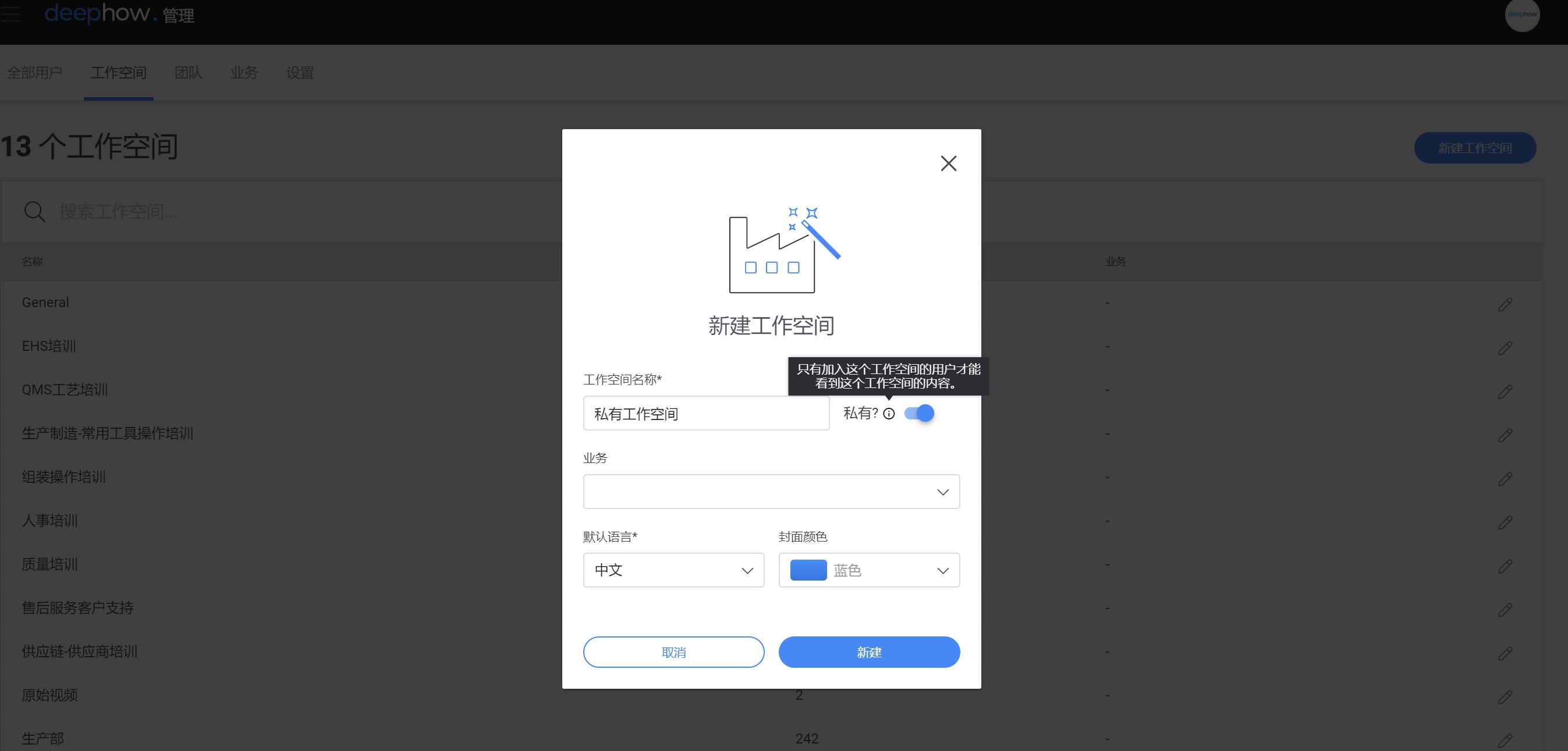Edit the QMS工艺培训 workspace pencil icon
The image size is (1568, 751).
[1505, 391]
